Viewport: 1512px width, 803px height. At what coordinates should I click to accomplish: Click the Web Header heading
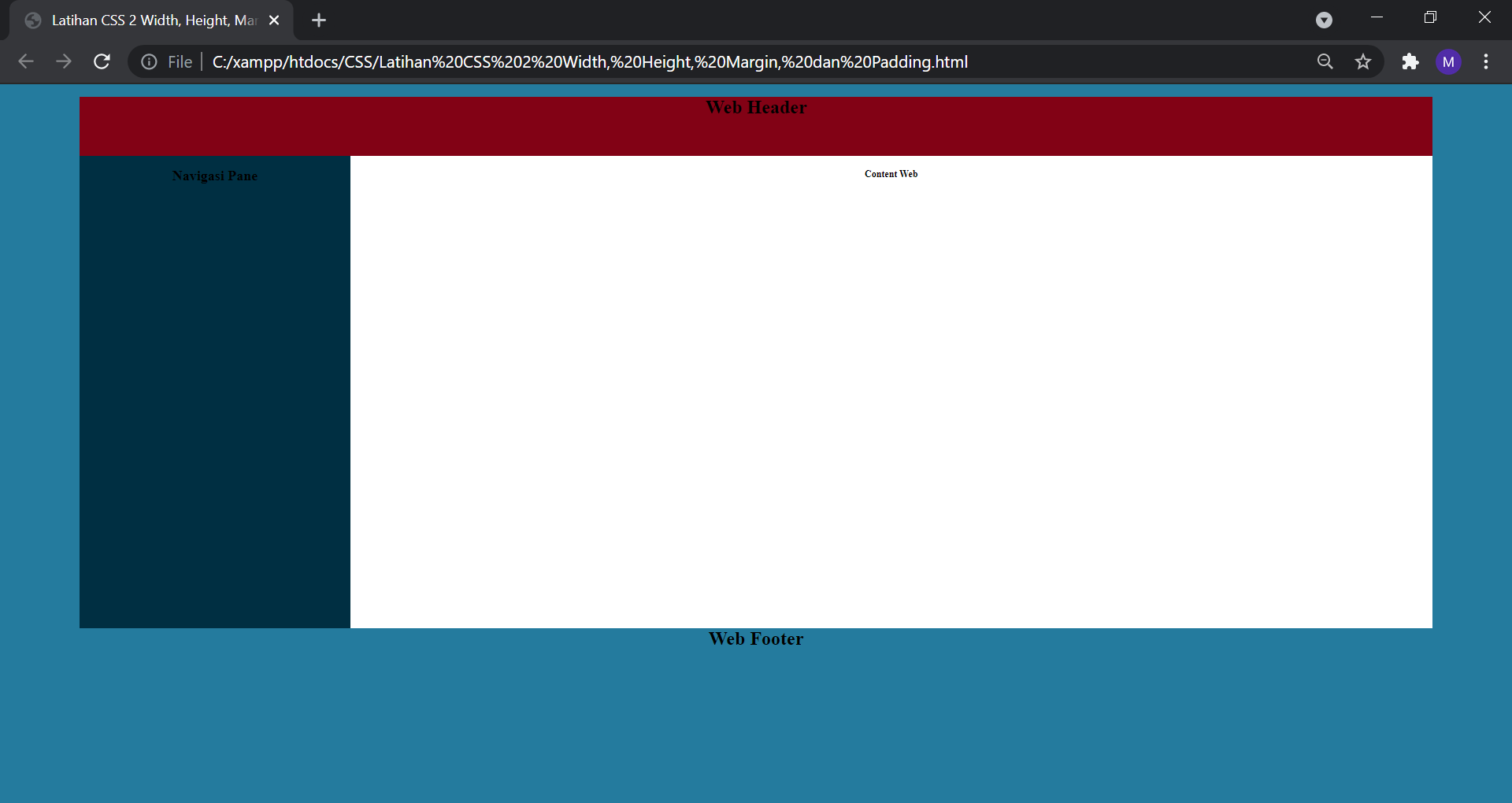755,108
